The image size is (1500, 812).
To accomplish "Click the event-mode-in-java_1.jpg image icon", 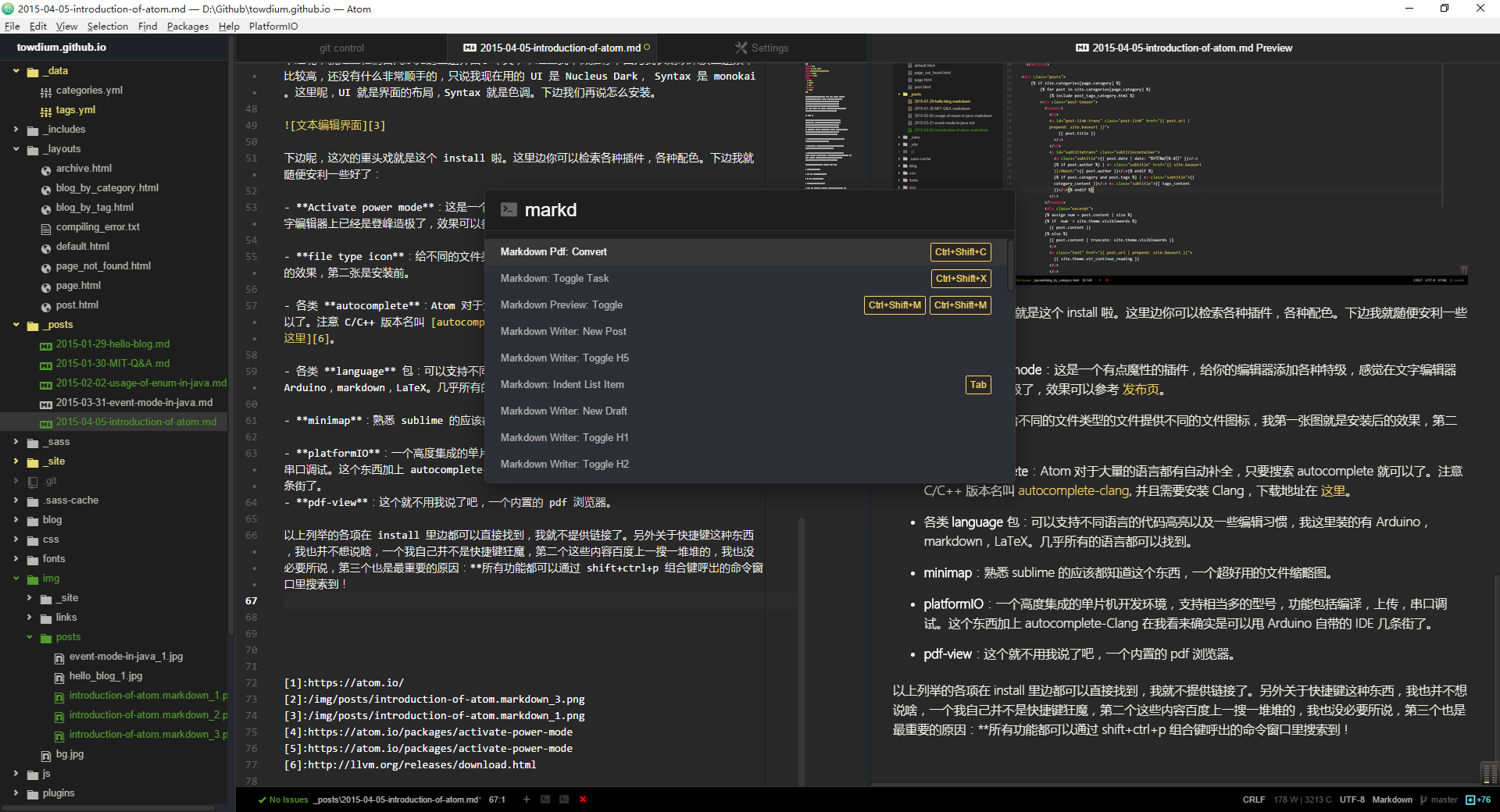I will point(59,657).
